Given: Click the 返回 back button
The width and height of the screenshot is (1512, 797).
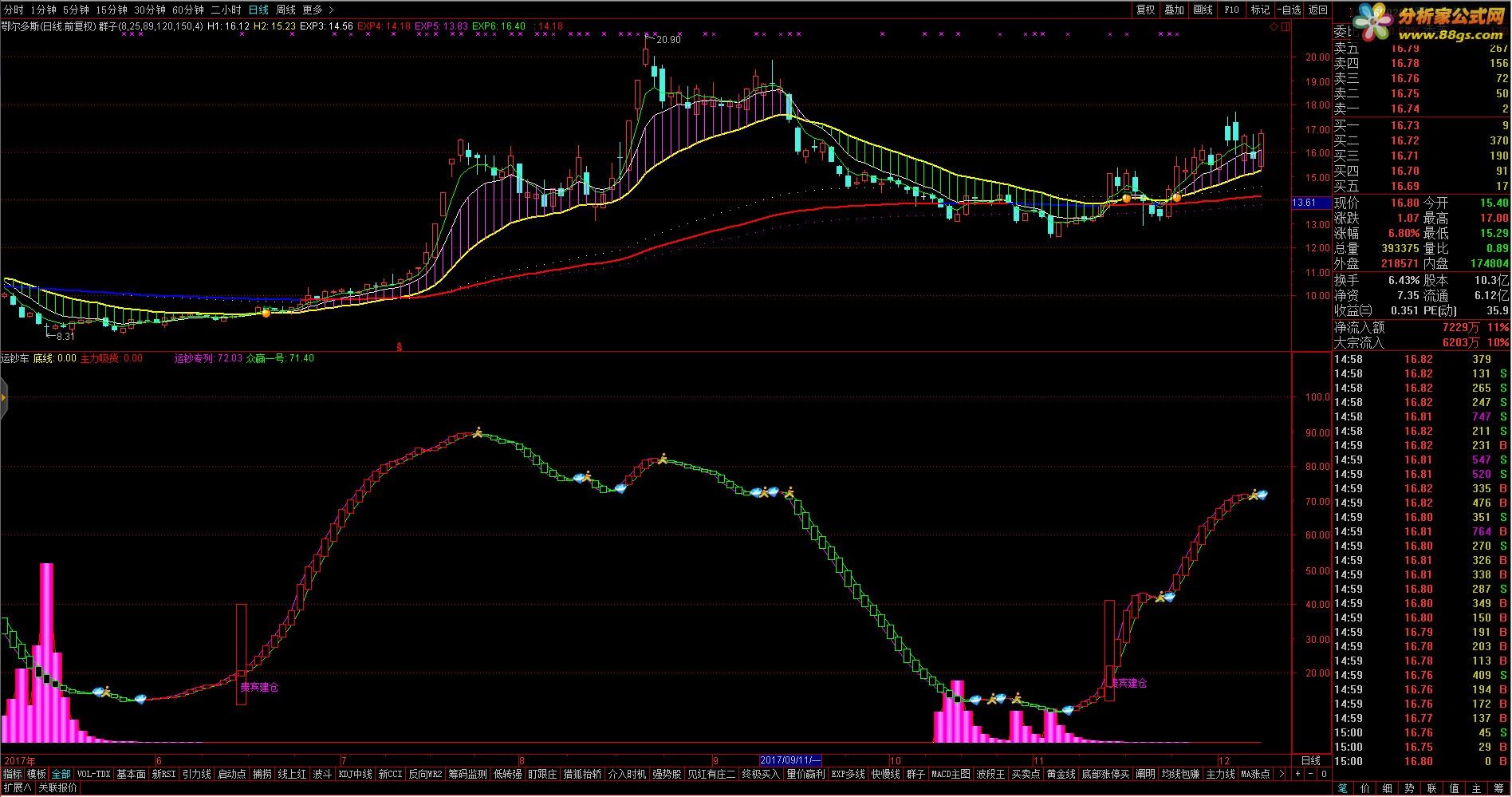Looking at the screenshot, I should pos(1318,10).
